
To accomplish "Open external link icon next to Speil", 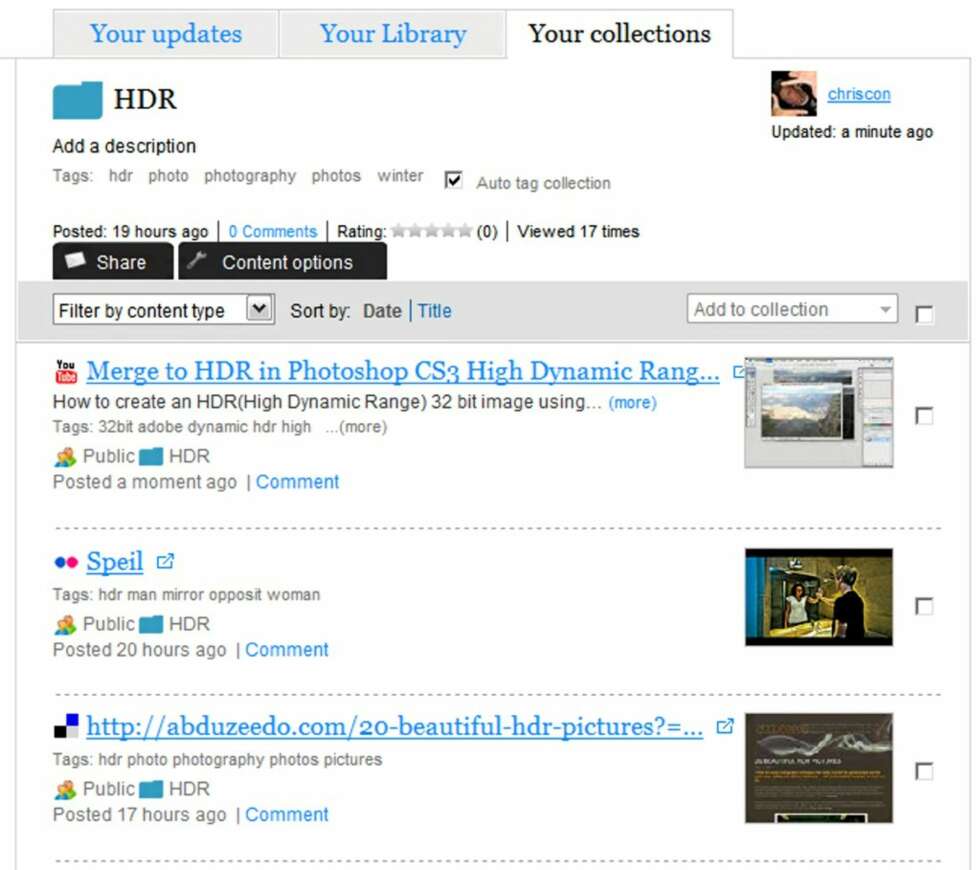I will [x=165, y=561].
